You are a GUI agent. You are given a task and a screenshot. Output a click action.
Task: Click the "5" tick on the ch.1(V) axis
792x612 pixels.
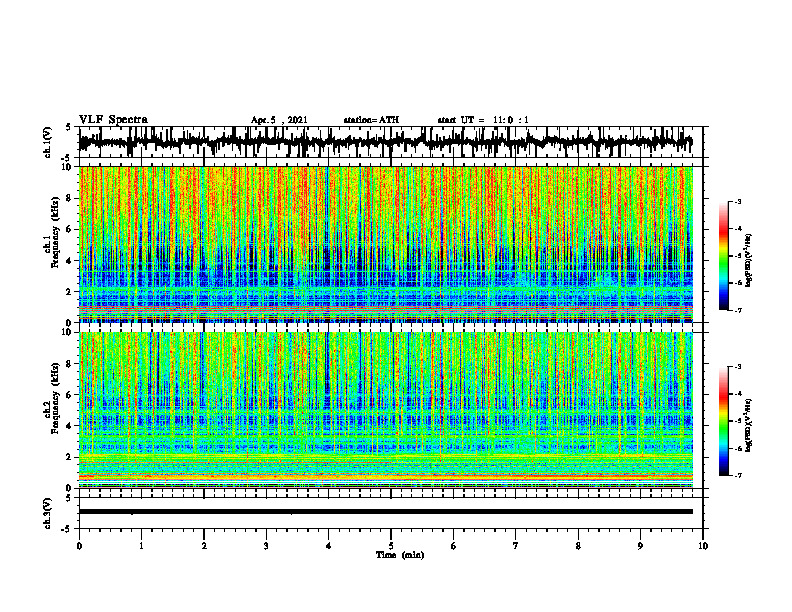click(x=68, y=128)
